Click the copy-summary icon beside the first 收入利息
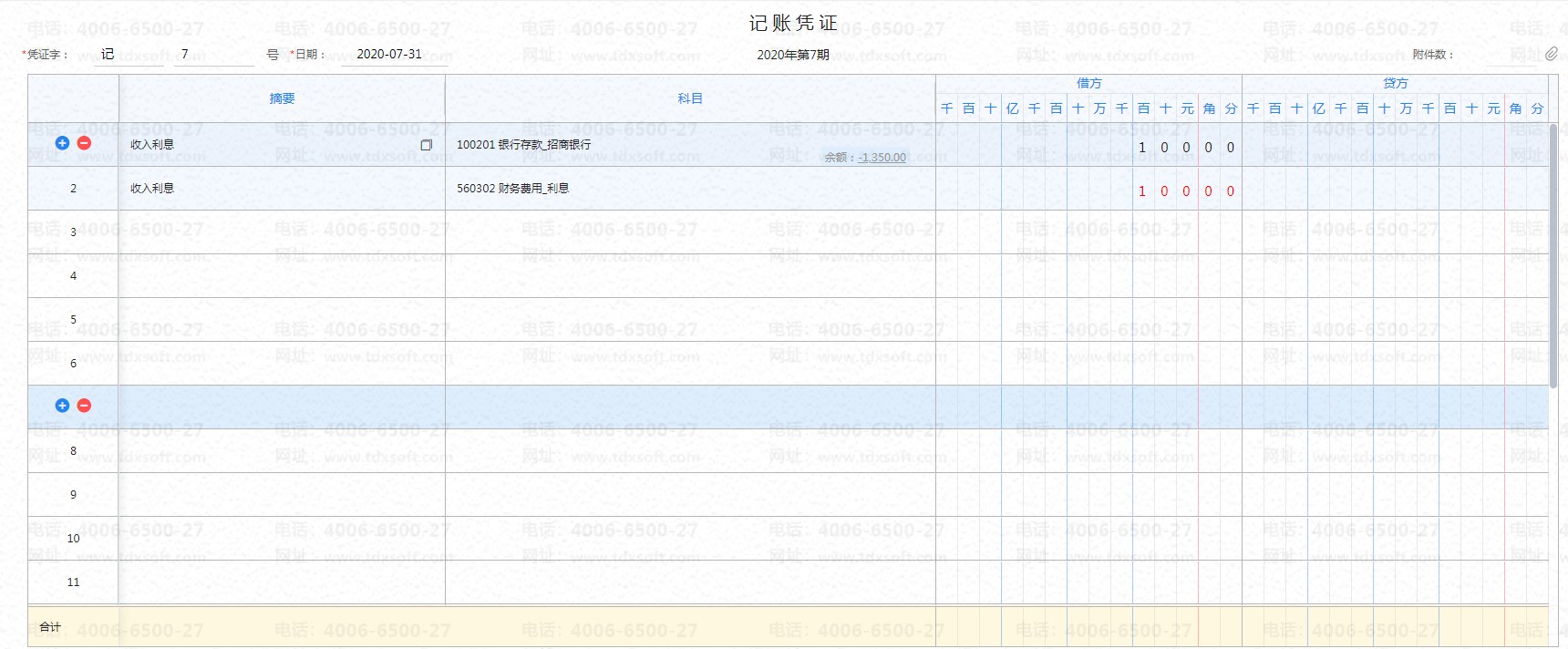Image resolution: width=1568 pixels, height=649 pixels. (426, 145)
